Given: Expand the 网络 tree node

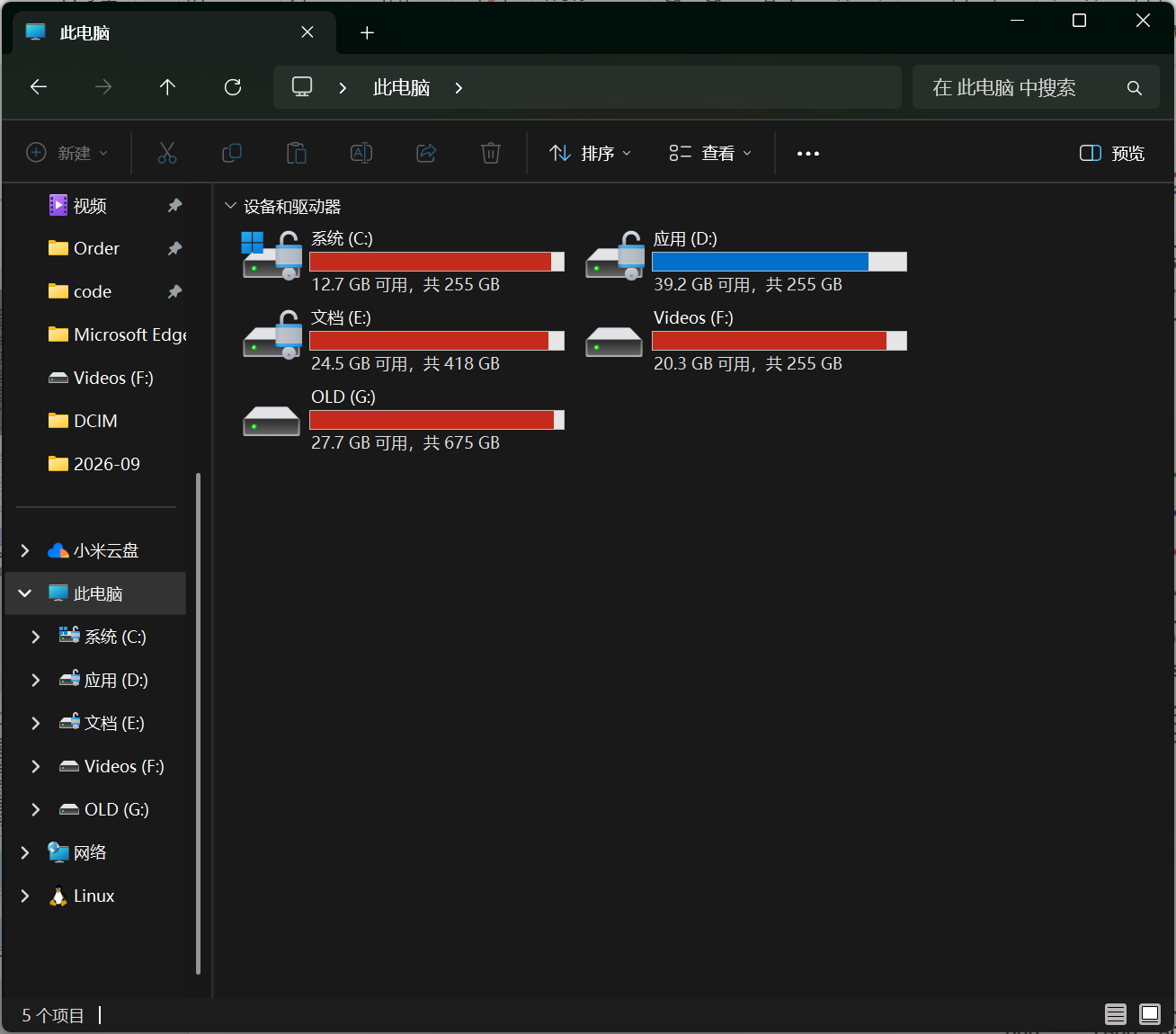Looking at the screenshot, I should [x=25, y=852].
